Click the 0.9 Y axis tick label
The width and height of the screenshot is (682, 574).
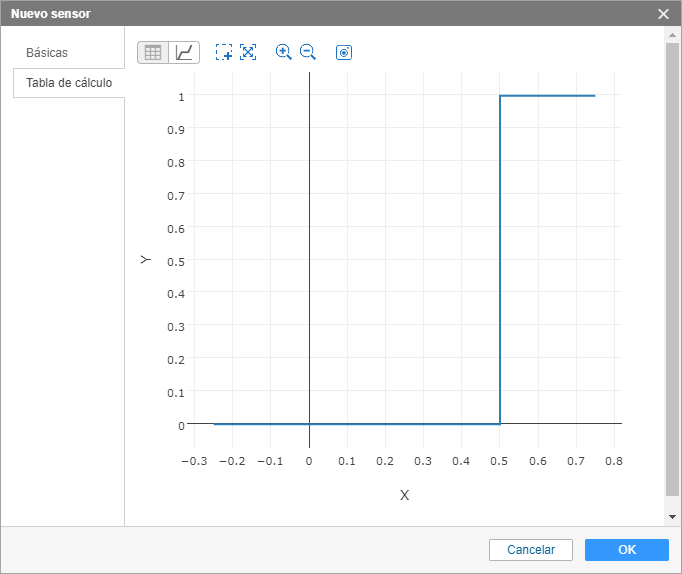coord(176,130)
